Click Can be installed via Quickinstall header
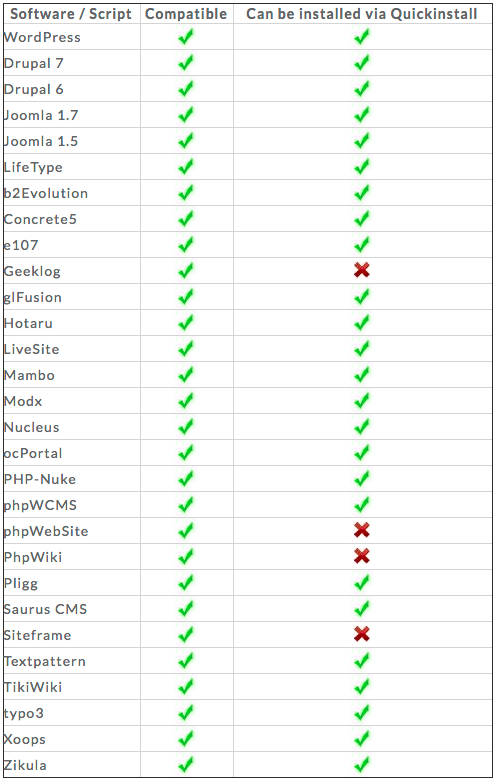 pyautogui.click(x=362, y=14)
